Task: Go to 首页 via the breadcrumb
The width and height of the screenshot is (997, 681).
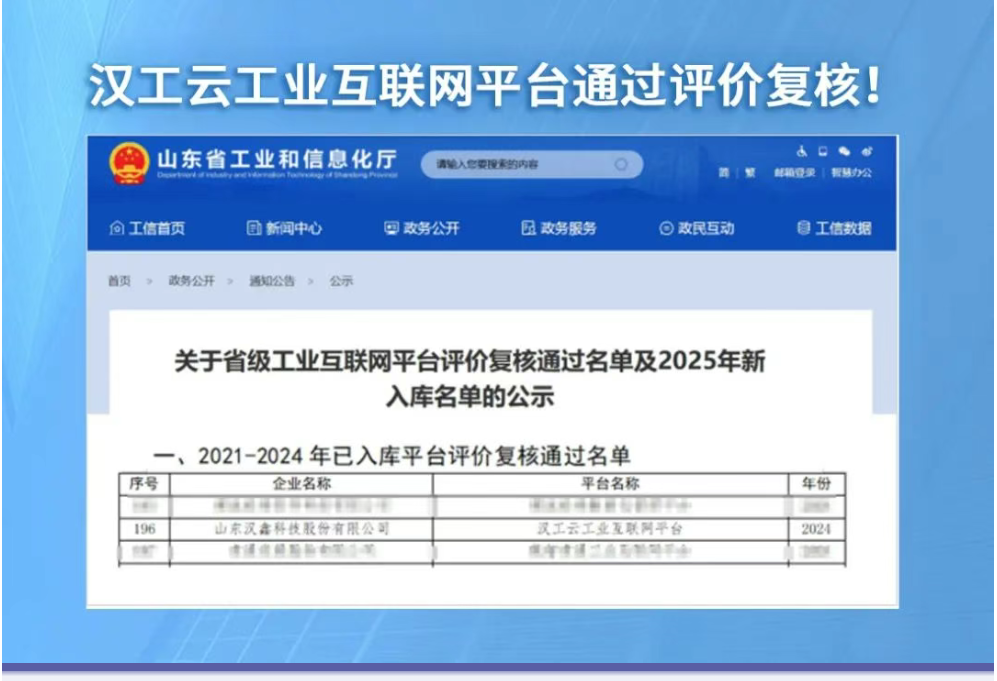Action: 119,282
